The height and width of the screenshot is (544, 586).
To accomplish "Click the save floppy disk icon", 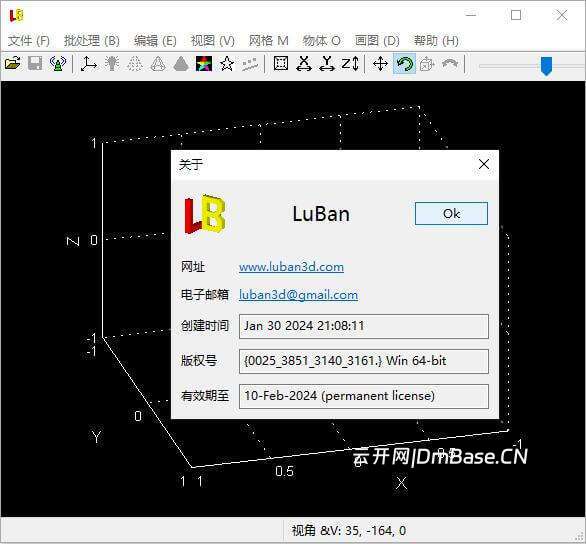I will (x=35, y=64).
